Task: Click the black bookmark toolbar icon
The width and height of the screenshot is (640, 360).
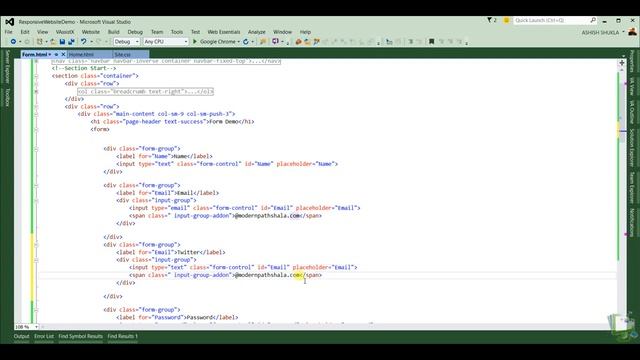Action: point(431,42)
